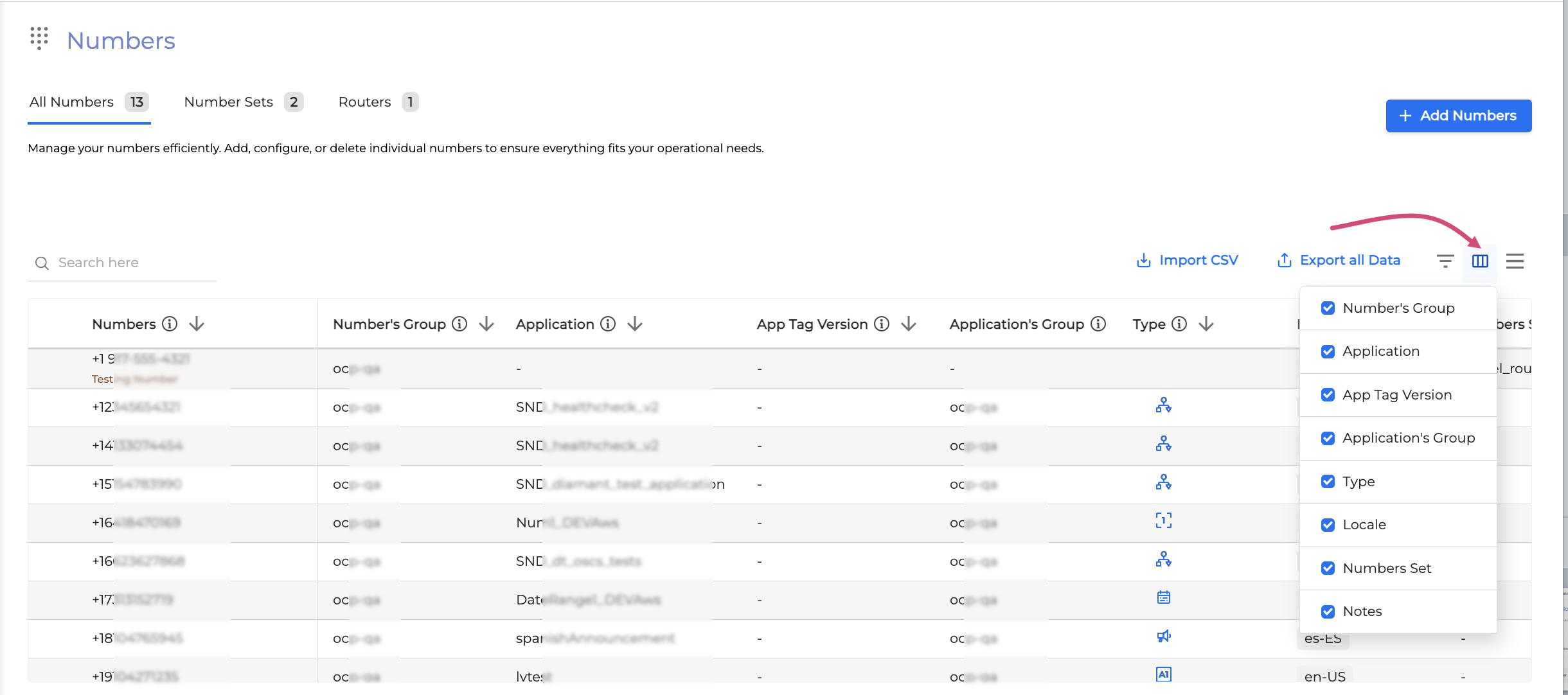Sort by Type column arrow
This screenshot has height=695, width=1568.
(1206, 324)
